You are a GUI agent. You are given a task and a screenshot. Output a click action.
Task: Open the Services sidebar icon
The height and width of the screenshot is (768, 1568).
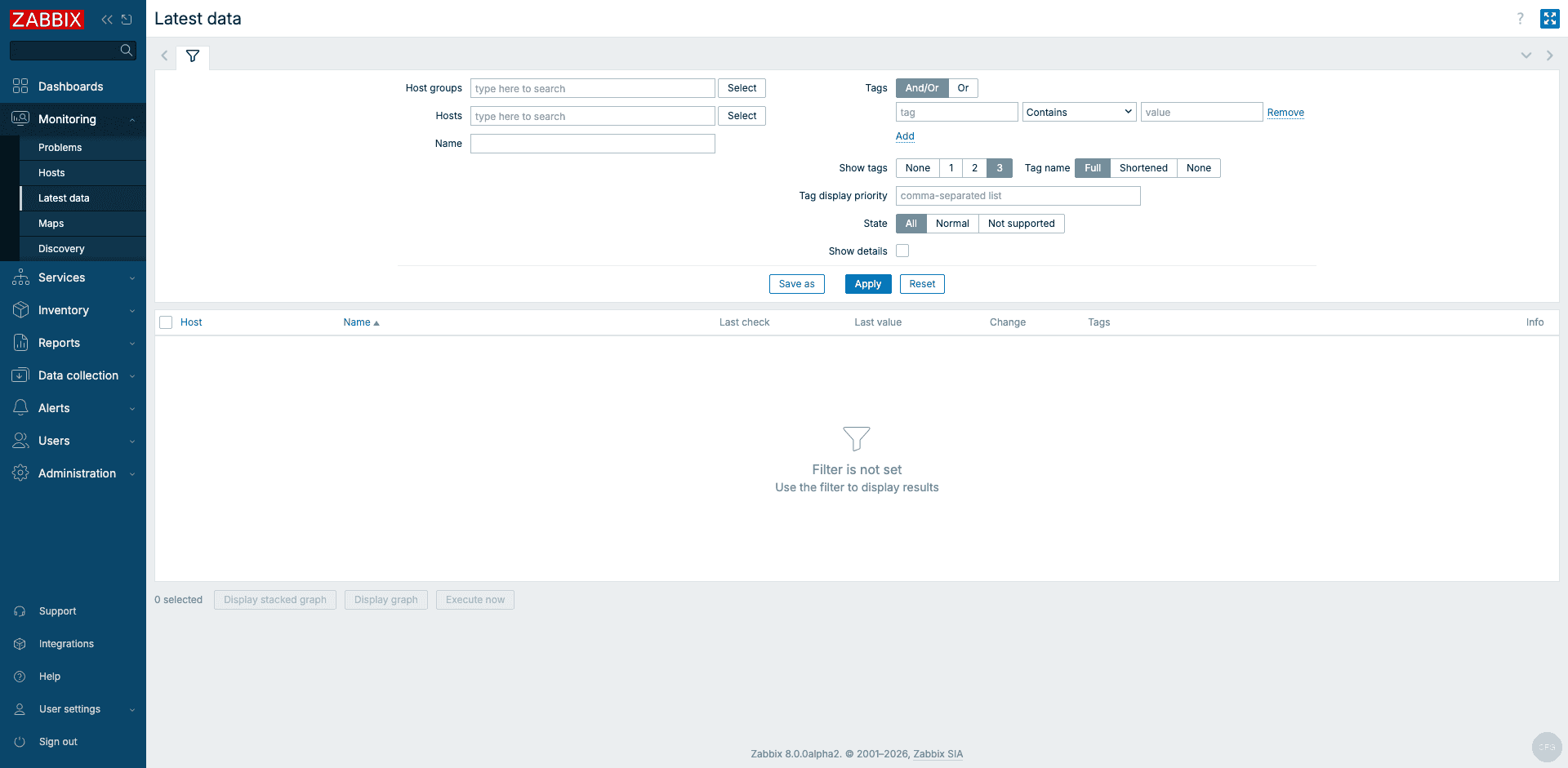point(20,277)
